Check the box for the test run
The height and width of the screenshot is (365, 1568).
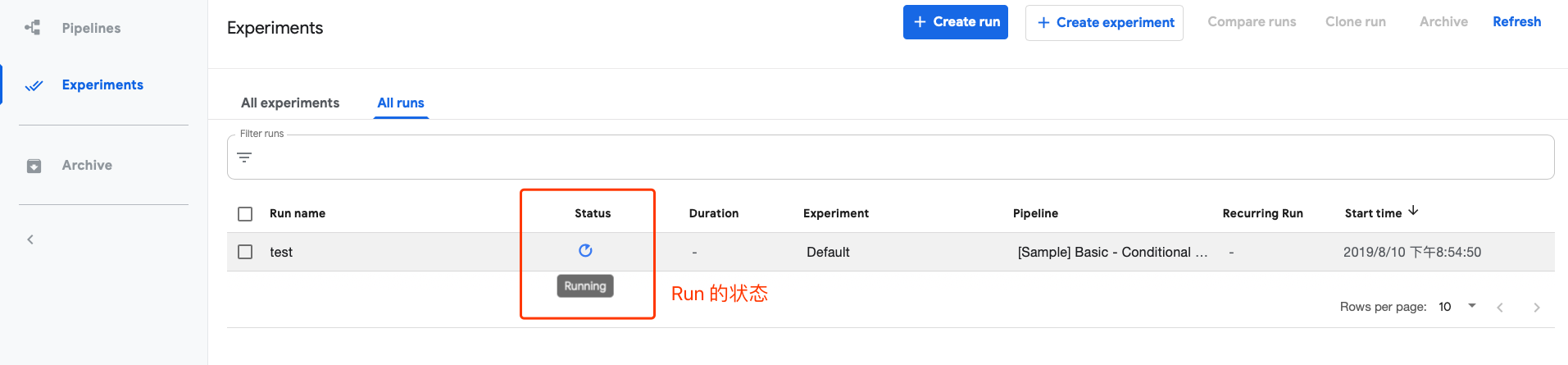pyautogui.click(x=245, y=252)
